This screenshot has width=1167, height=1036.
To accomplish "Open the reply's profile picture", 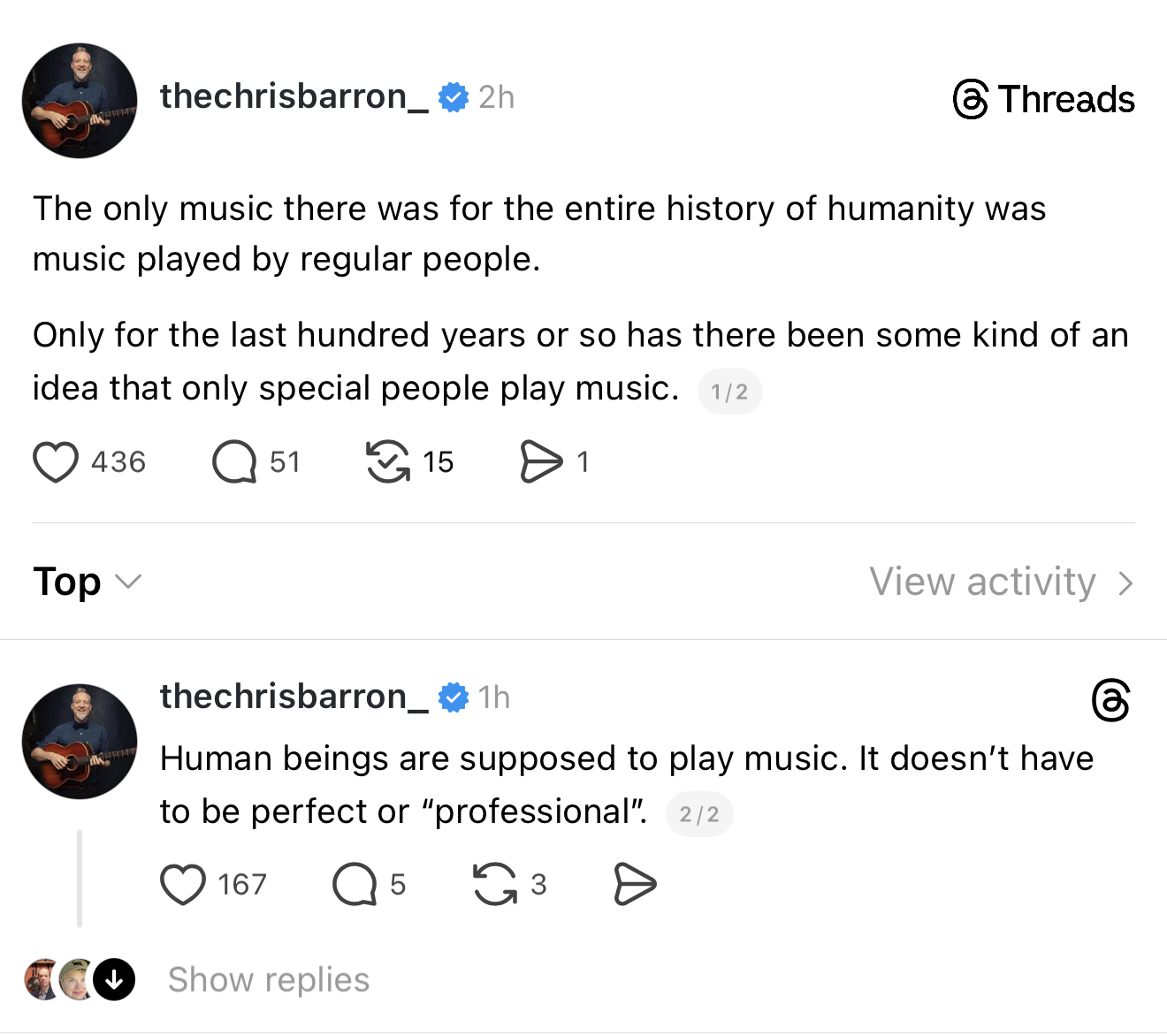I will tap(80, 741).
